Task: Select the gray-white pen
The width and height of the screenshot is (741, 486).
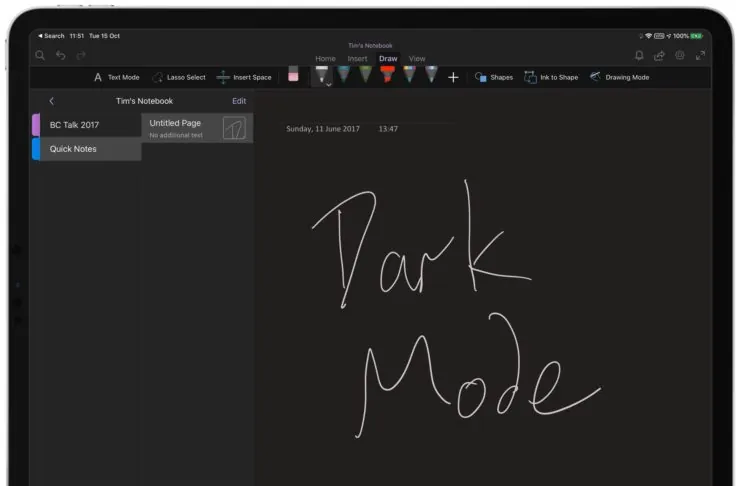Action: [431, 74]
